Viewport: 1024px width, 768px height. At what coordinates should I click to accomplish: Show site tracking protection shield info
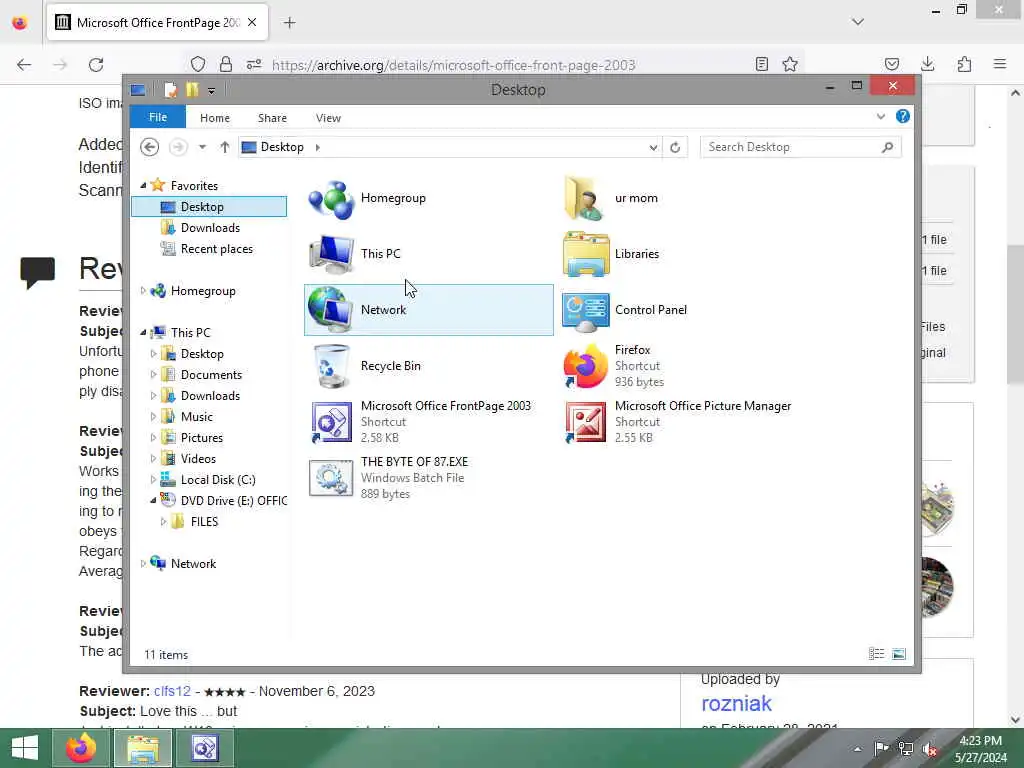point(198,64)
